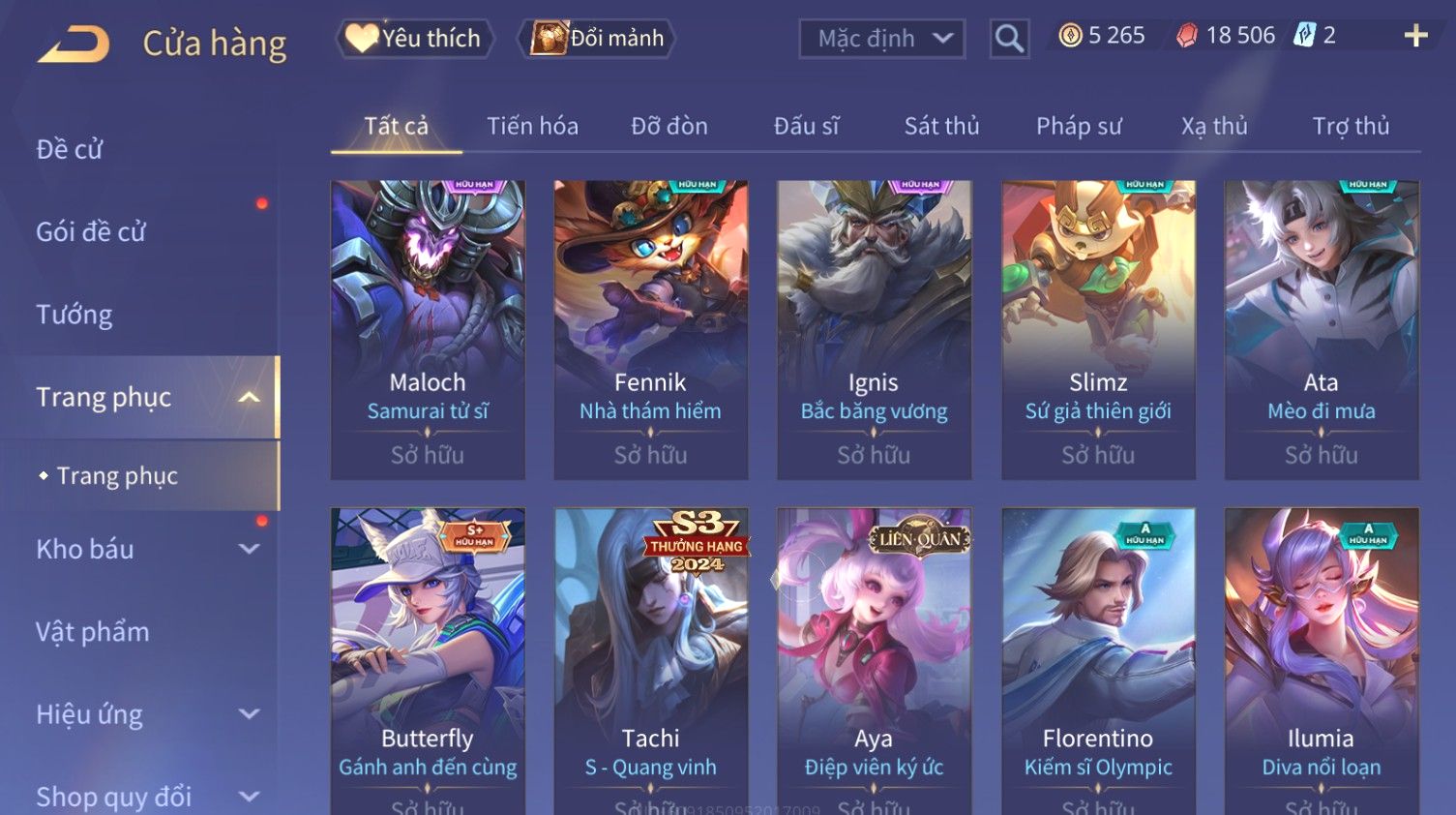Tap the gold coin currency icon
Image resolution: width=1456 pixels, height=815 pixels.
[x=1070, y=36]
